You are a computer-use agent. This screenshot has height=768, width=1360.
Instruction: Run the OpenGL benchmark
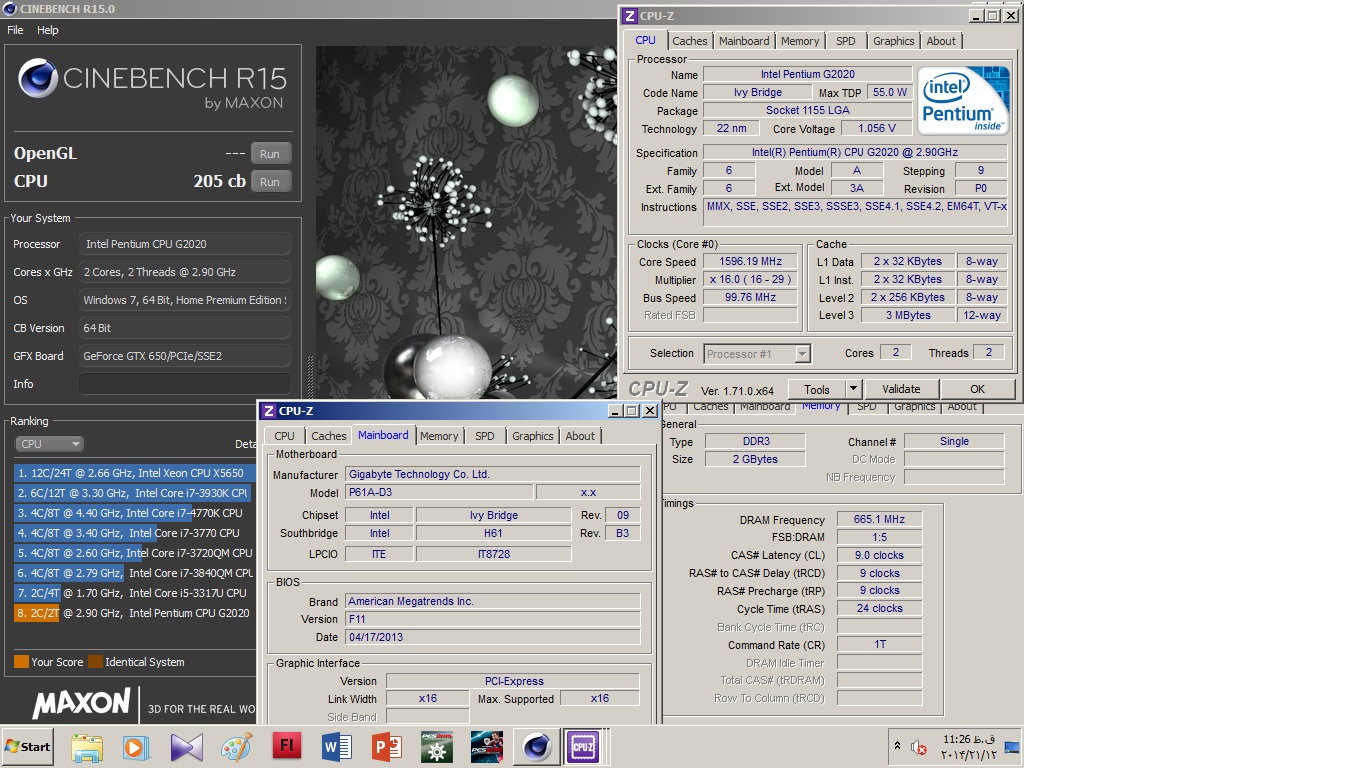(270, 154)
